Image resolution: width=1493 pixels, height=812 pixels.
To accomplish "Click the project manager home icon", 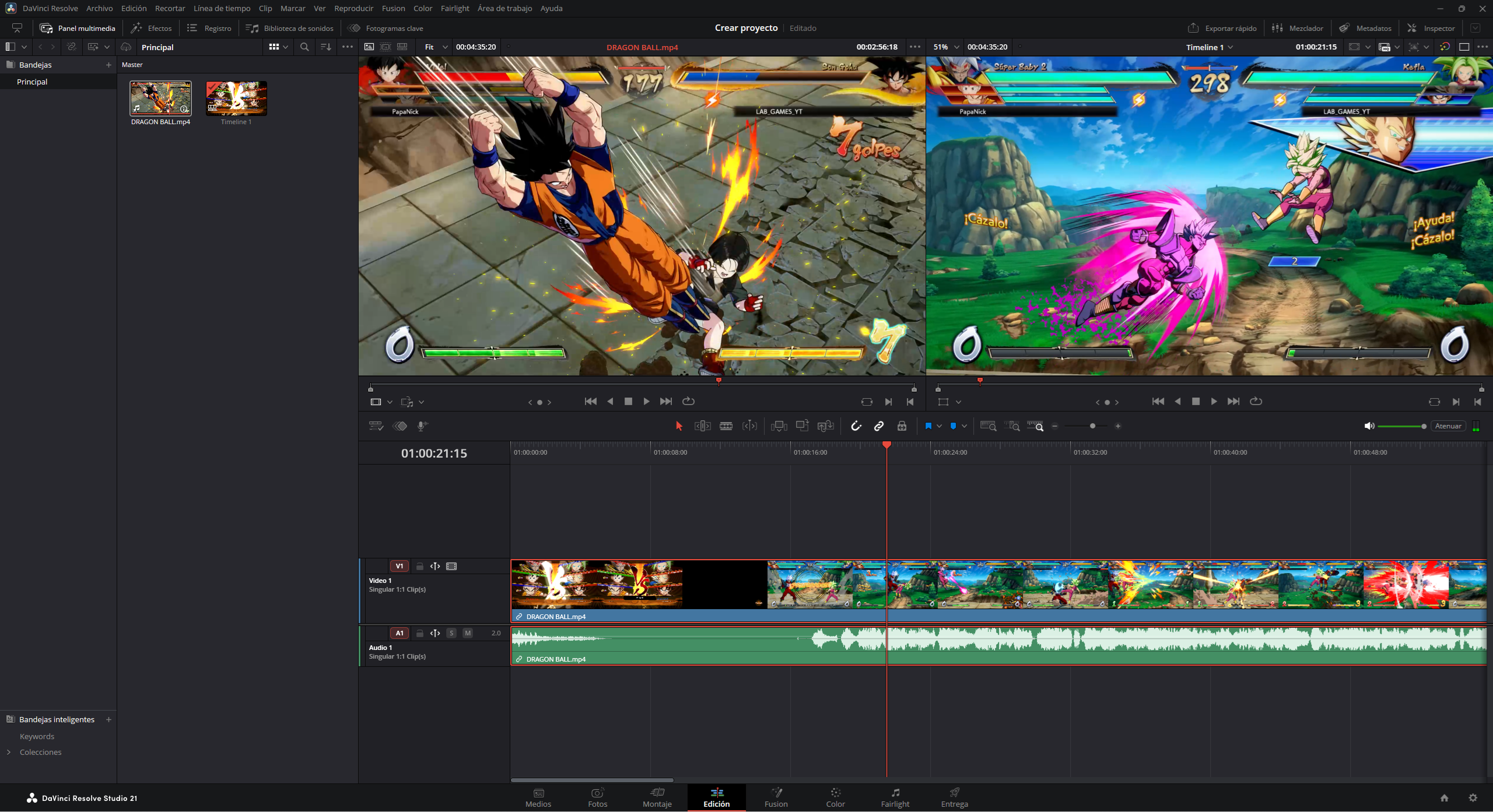I will [x=1444, y=798].
